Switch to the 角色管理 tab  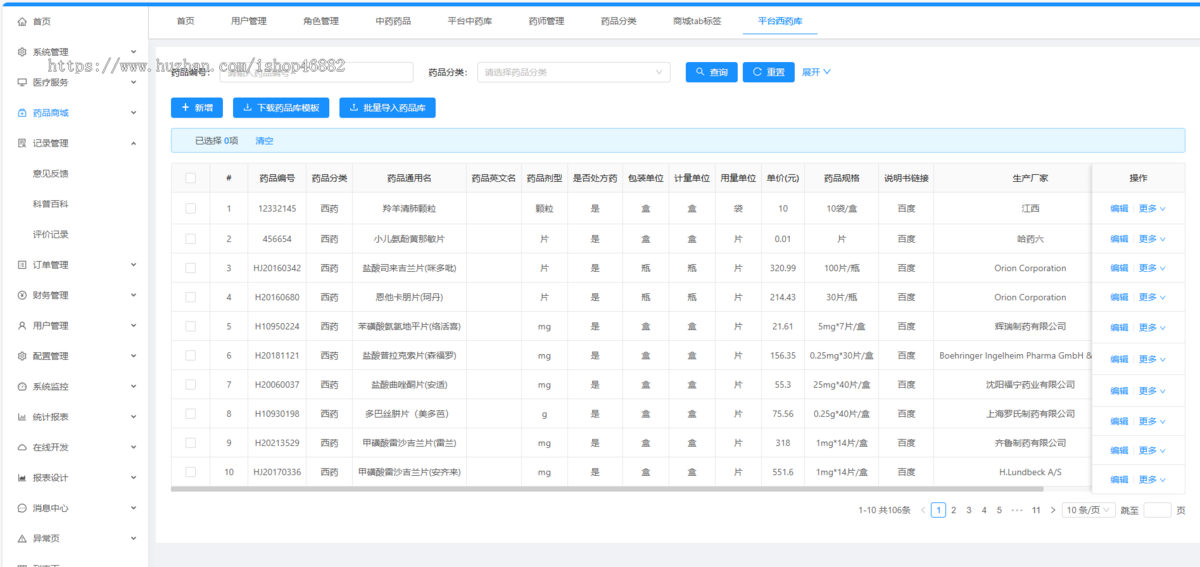point(321,21)
